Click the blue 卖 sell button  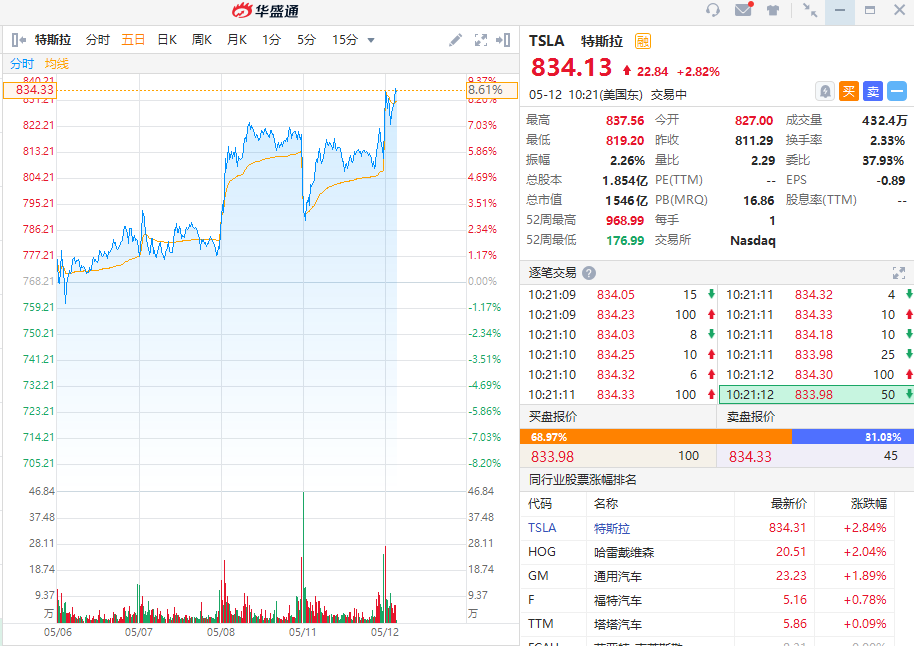point(873,92)
